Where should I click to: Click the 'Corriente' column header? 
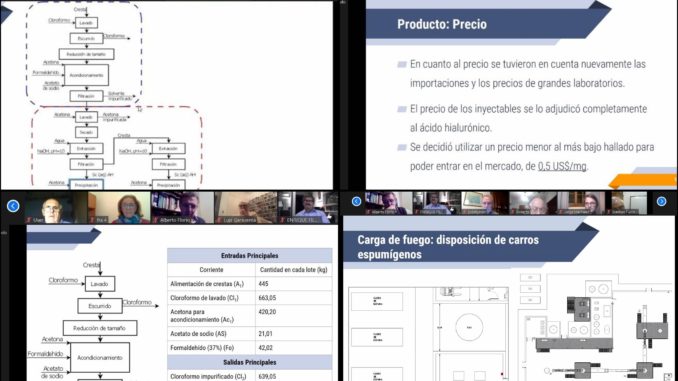[211, 269]
